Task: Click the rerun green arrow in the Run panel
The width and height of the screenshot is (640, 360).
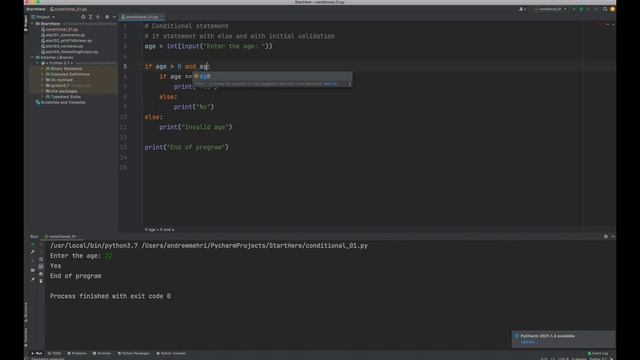Action: click(x=33, y=244)
